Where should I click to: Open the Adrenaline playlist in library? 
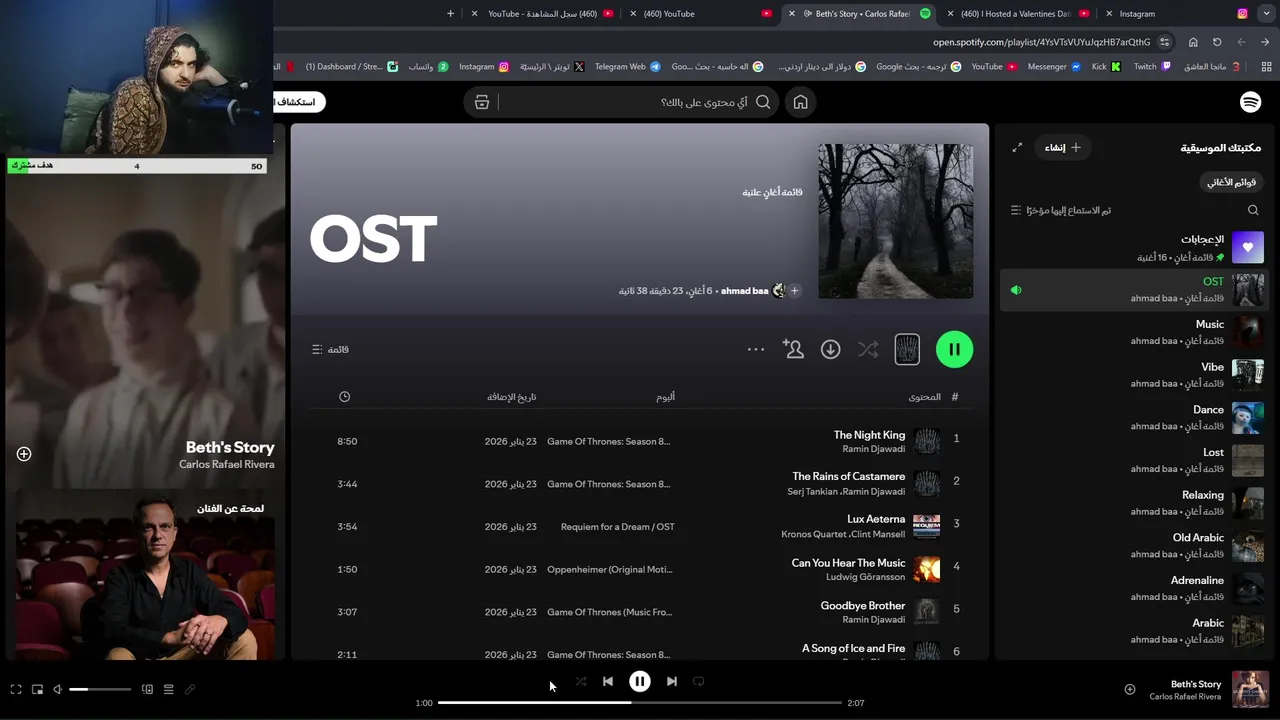(x=1133, y=588)
